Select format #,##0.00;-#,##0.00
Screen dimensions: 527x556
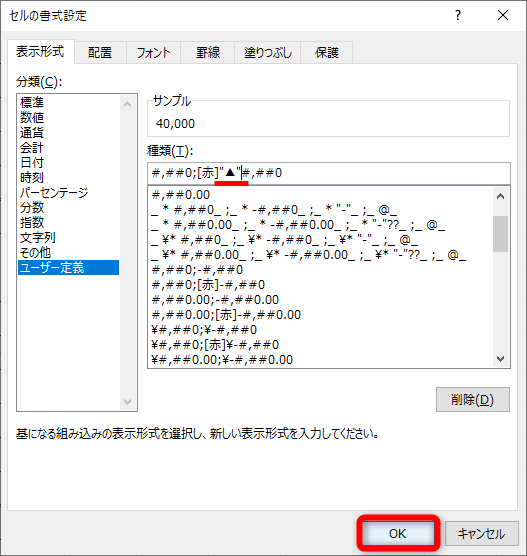point(320,300)
